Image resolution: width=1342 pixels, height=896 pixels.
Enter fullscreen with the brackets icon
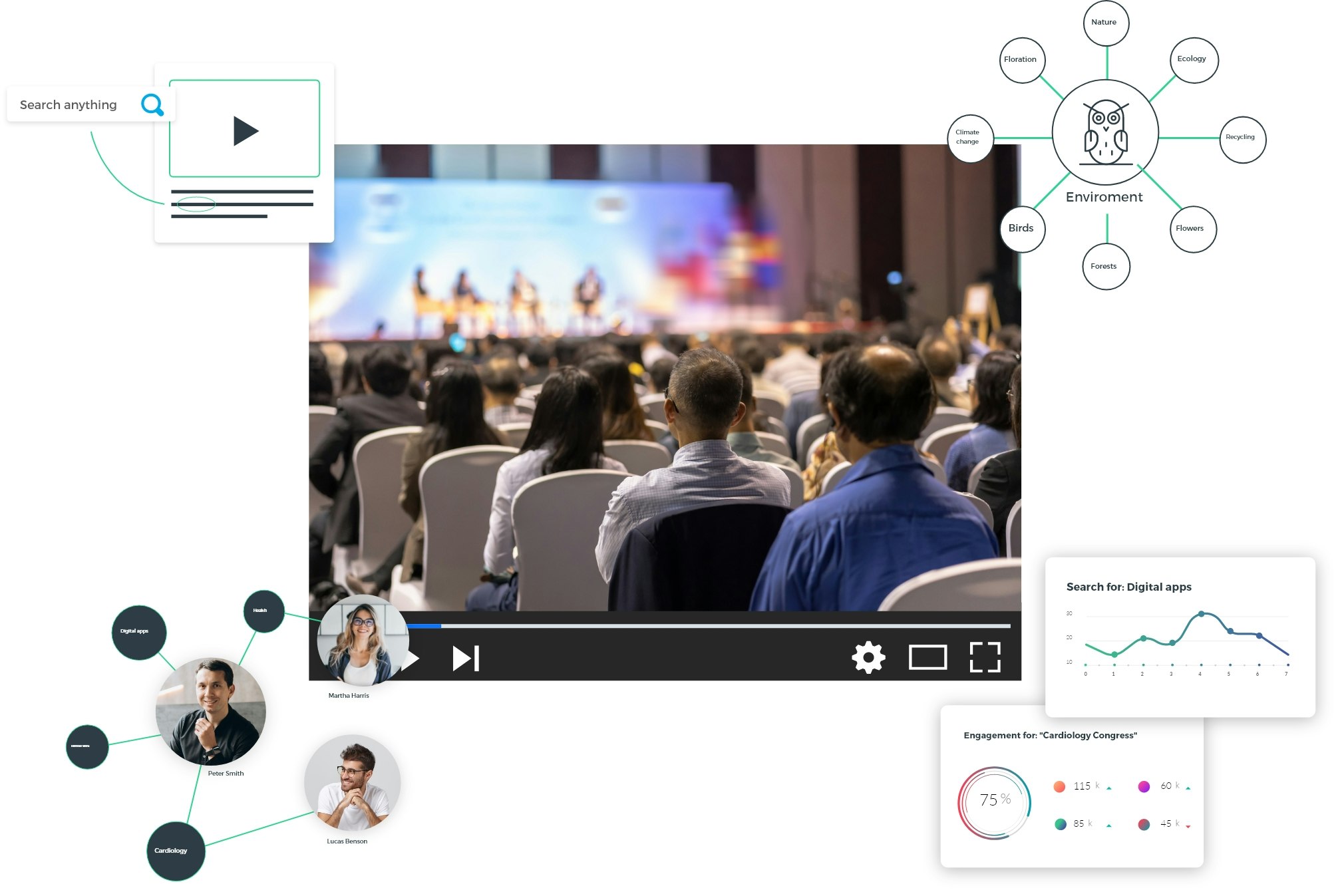coord(985,658)
